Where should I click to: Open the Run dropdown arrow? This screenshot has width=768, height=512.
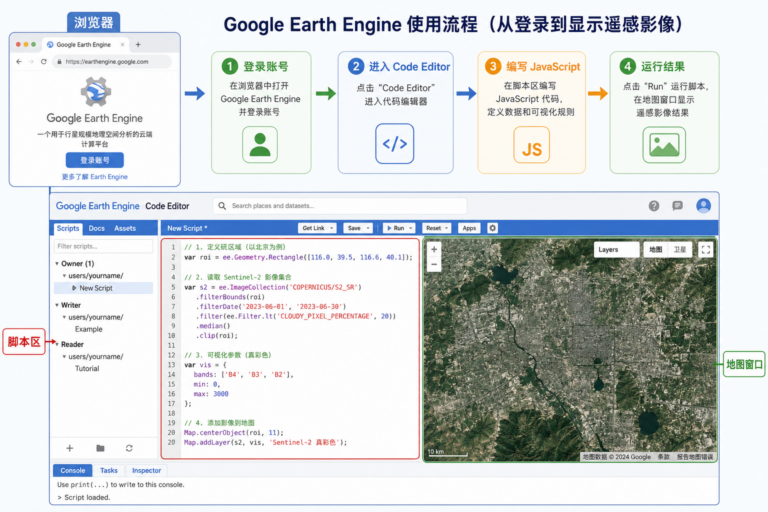pos(410,228)
